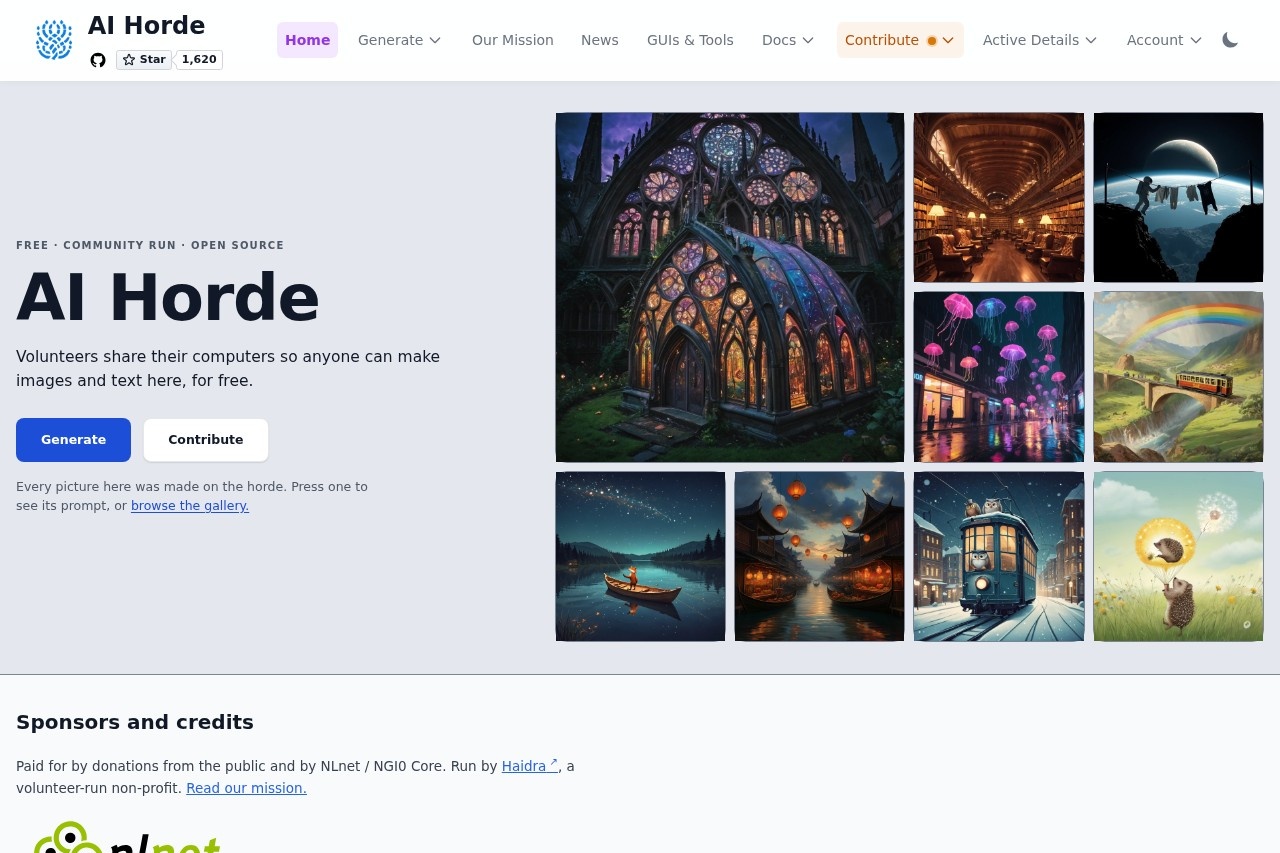Click the GitHub Star button
This screenshot has width=1280, height=853.
pyautogui.click(x=144, y=60)
